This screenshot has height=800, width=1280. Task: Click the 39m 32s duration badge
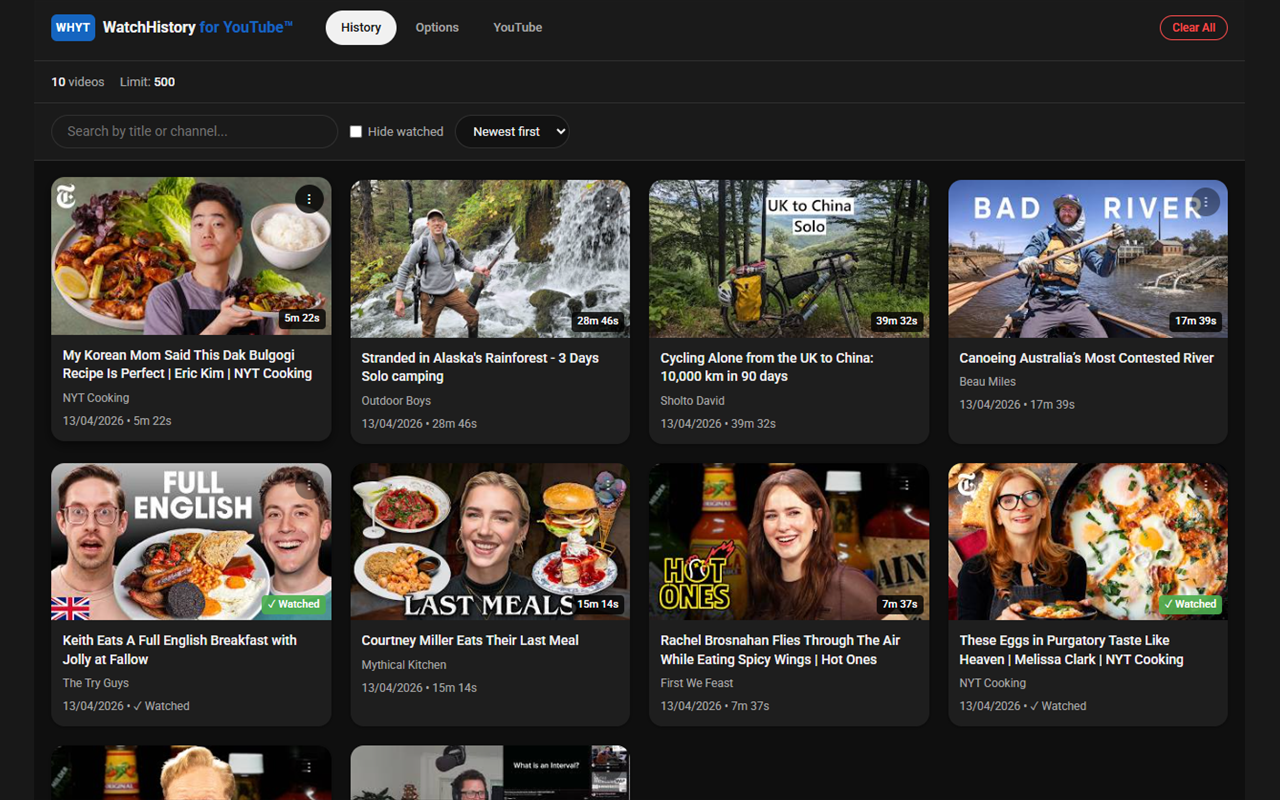896,321
